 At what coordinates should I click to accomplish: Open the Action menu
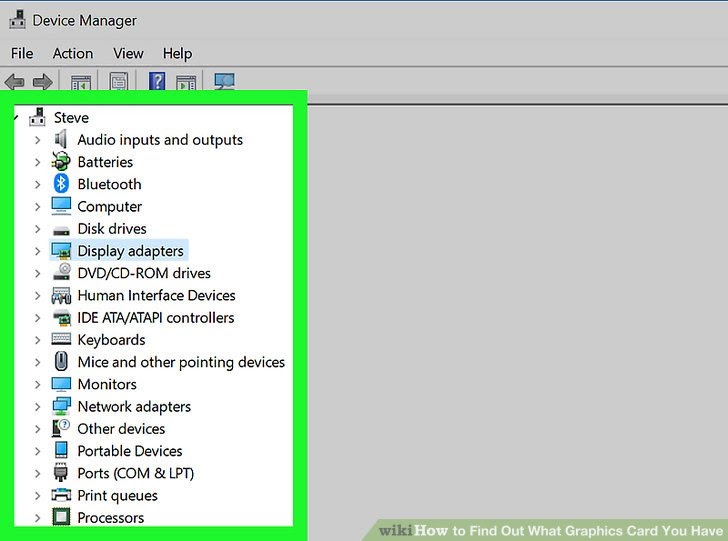pyautogui.click(x=73, y=53)
